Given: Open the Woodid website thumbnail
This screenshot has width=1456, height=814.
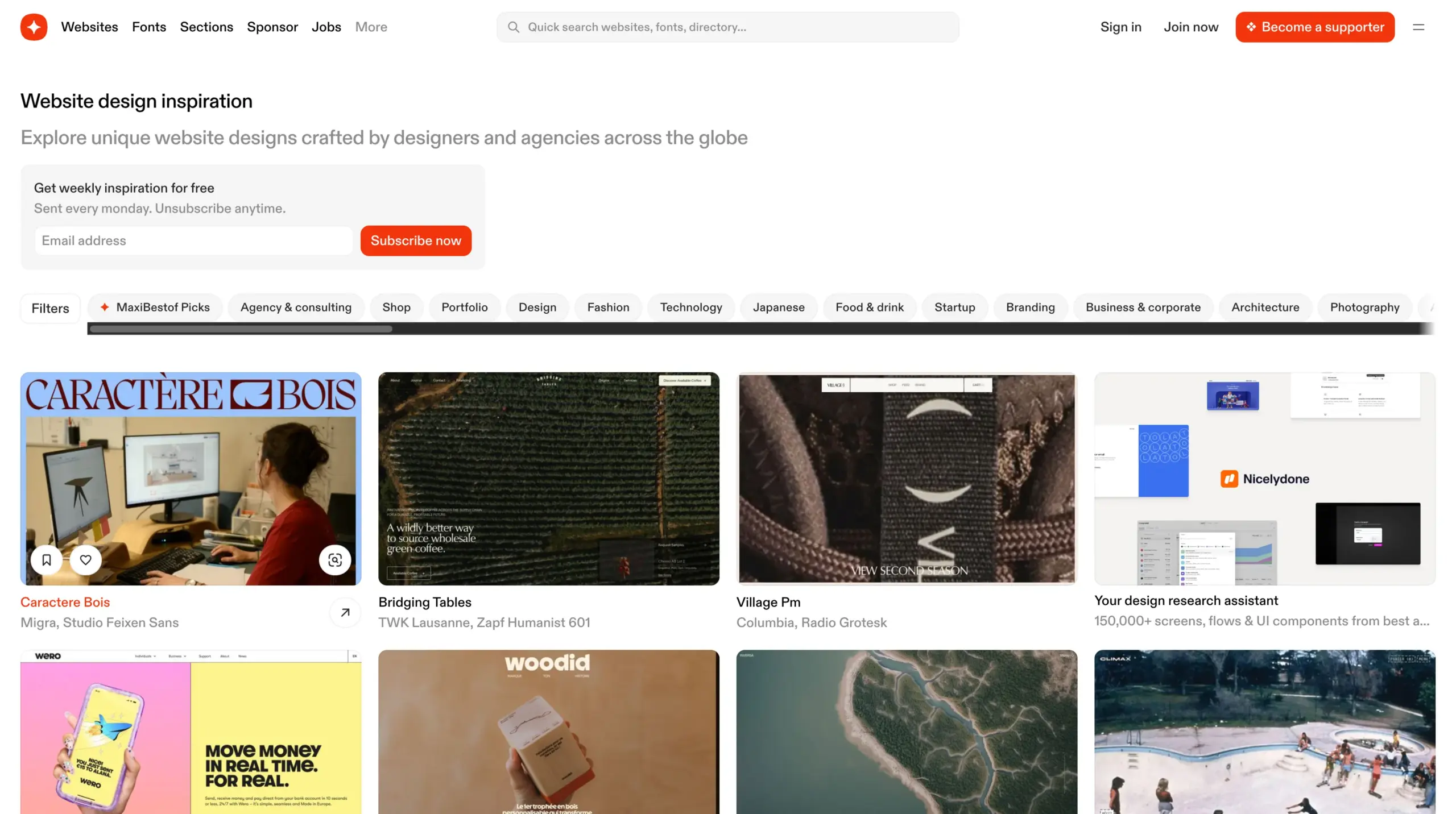Looking at the screenshot, I should pyautogui.click(x=548, y=733).
